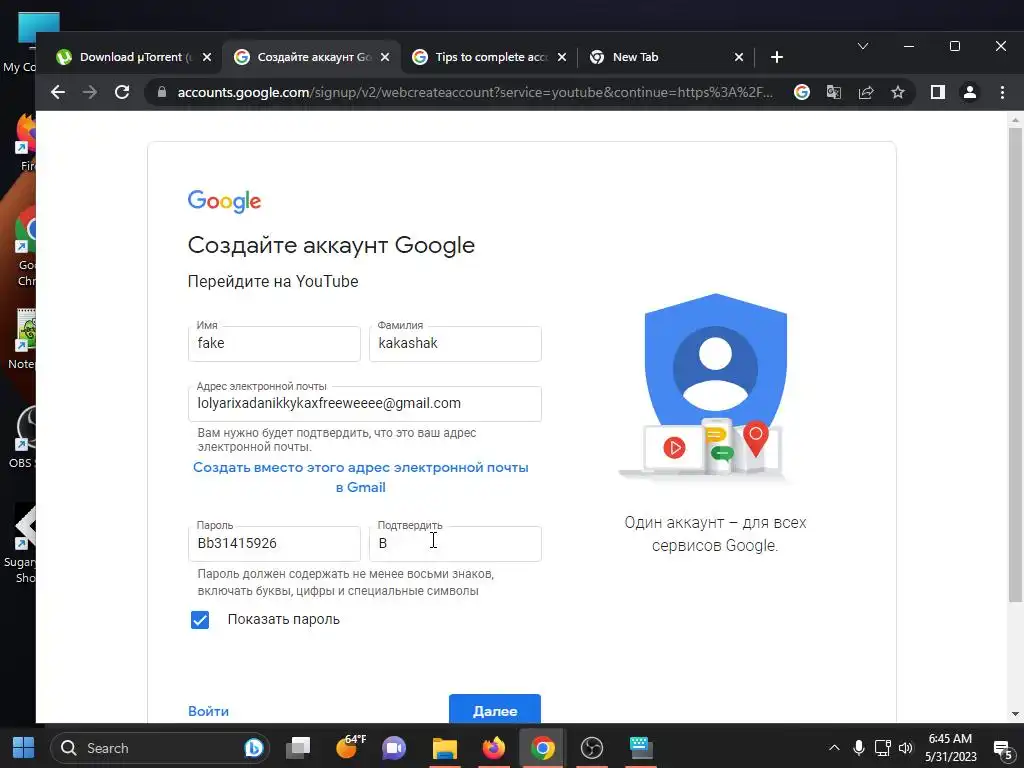1024x768 pixels.
Task: Expand the tab search chevron
Action: tap(863, 46)
